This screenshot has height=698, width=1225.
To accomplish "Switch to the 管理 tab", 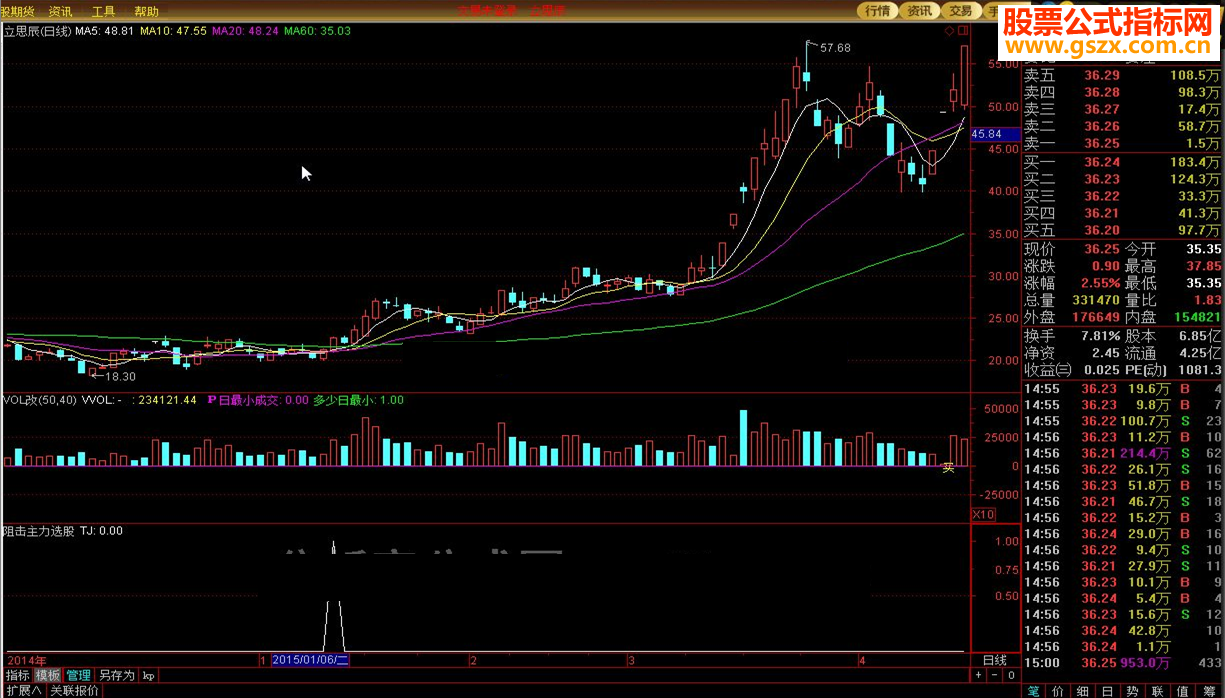I will pyautogui.click(x=79, y=675).
